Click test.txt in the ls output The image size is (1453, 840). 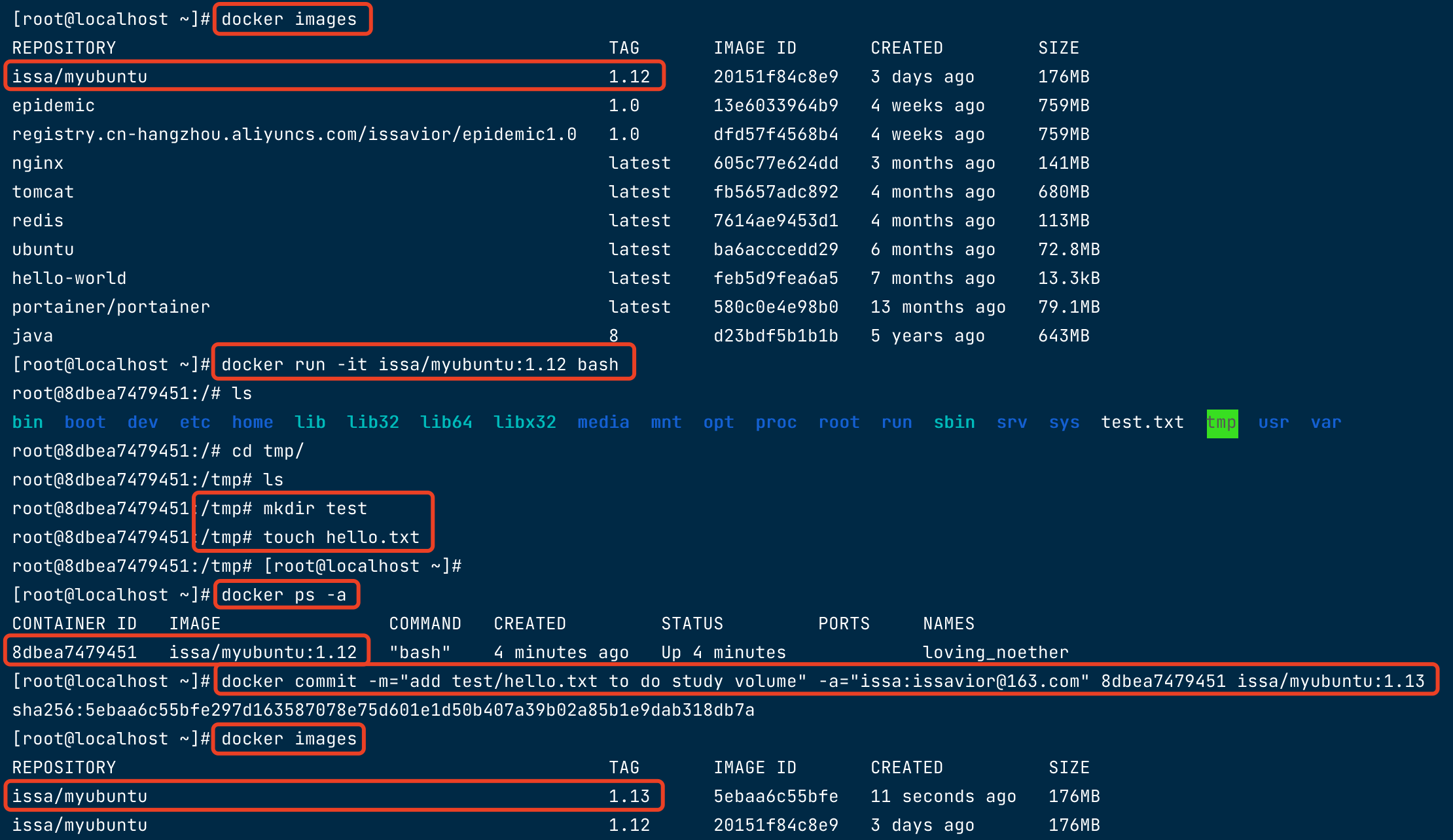[1143, 422]
